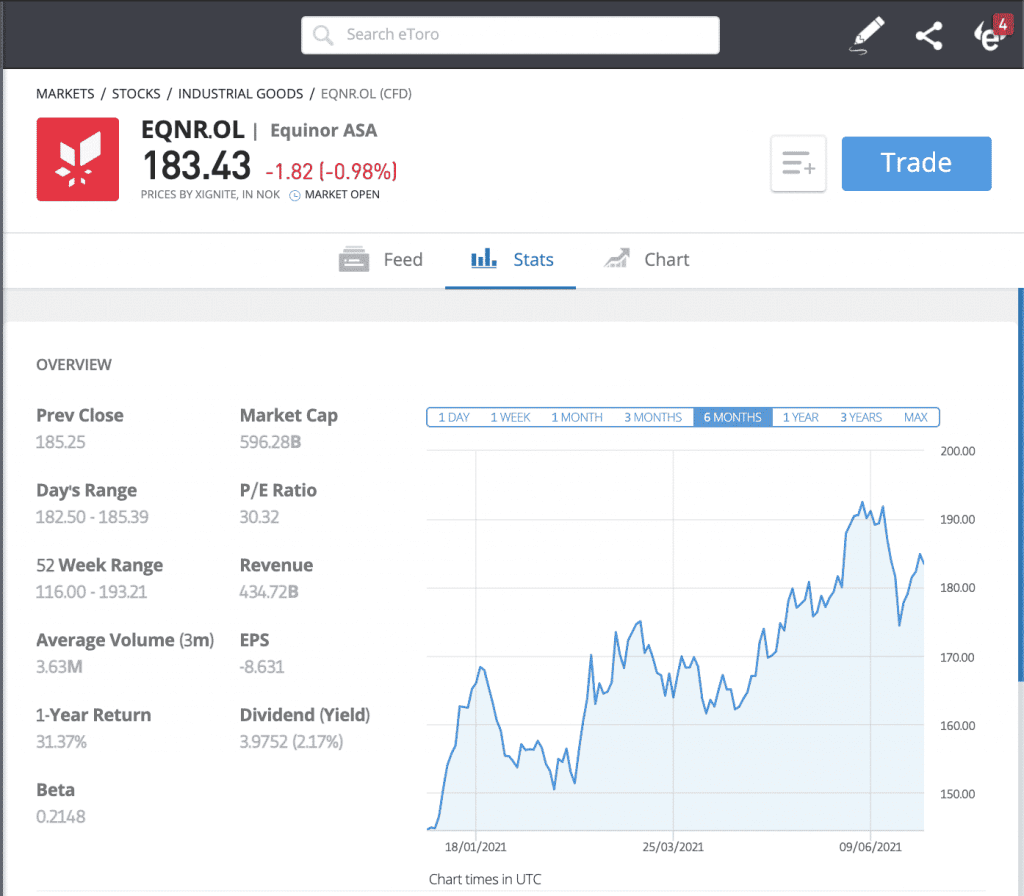The height and width of the screenshot is (896, 1024).
Task: Open eToro notifications icon with badge
Action: (989, 35)
